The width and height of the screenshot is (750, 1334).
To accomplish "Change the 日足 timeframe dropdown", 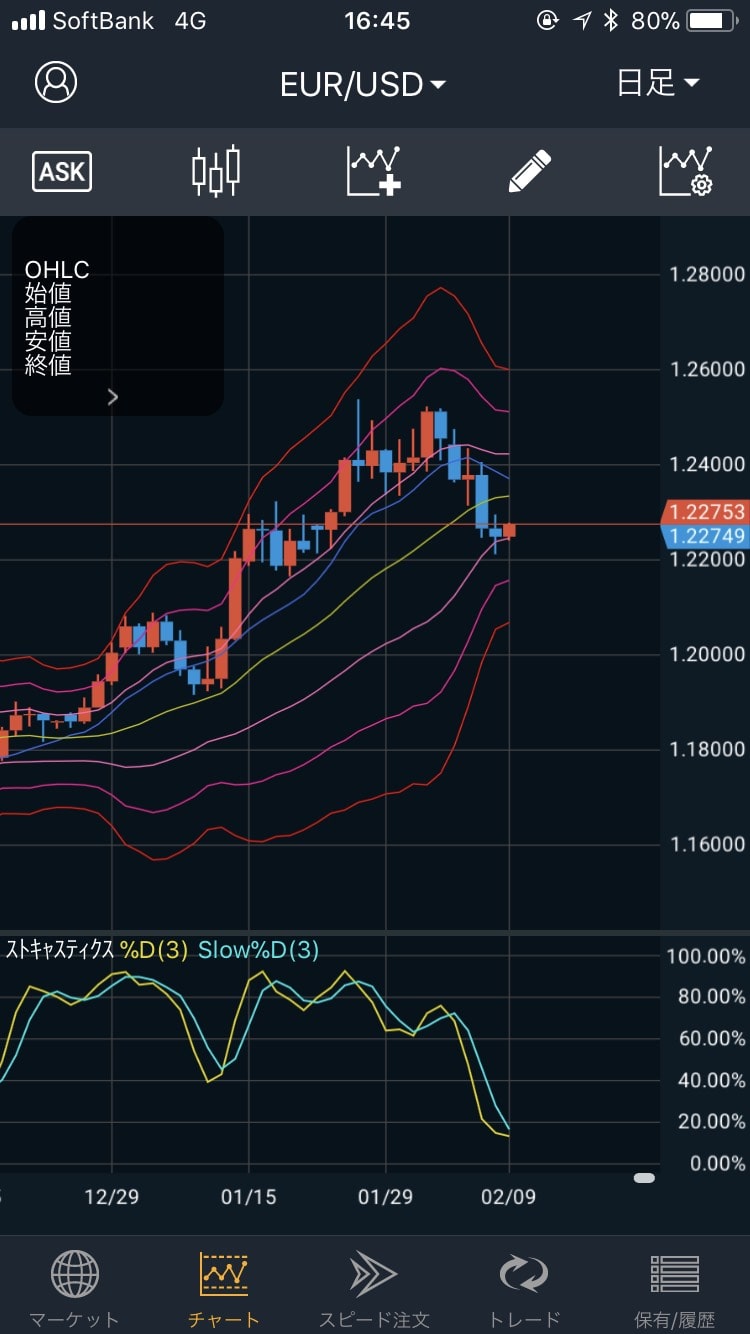I will 658,83.
